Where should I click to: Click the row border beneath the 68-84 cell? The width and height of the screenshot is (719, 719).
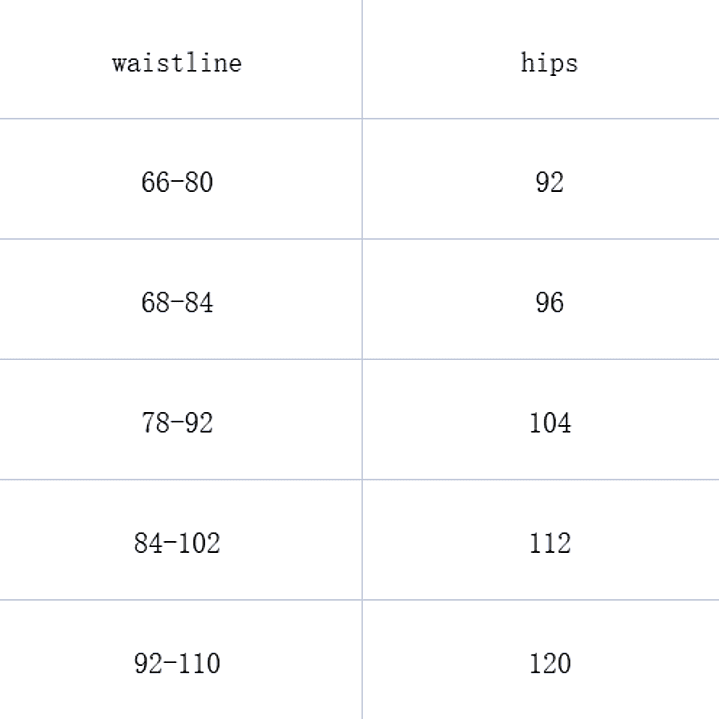click(177, 359)
